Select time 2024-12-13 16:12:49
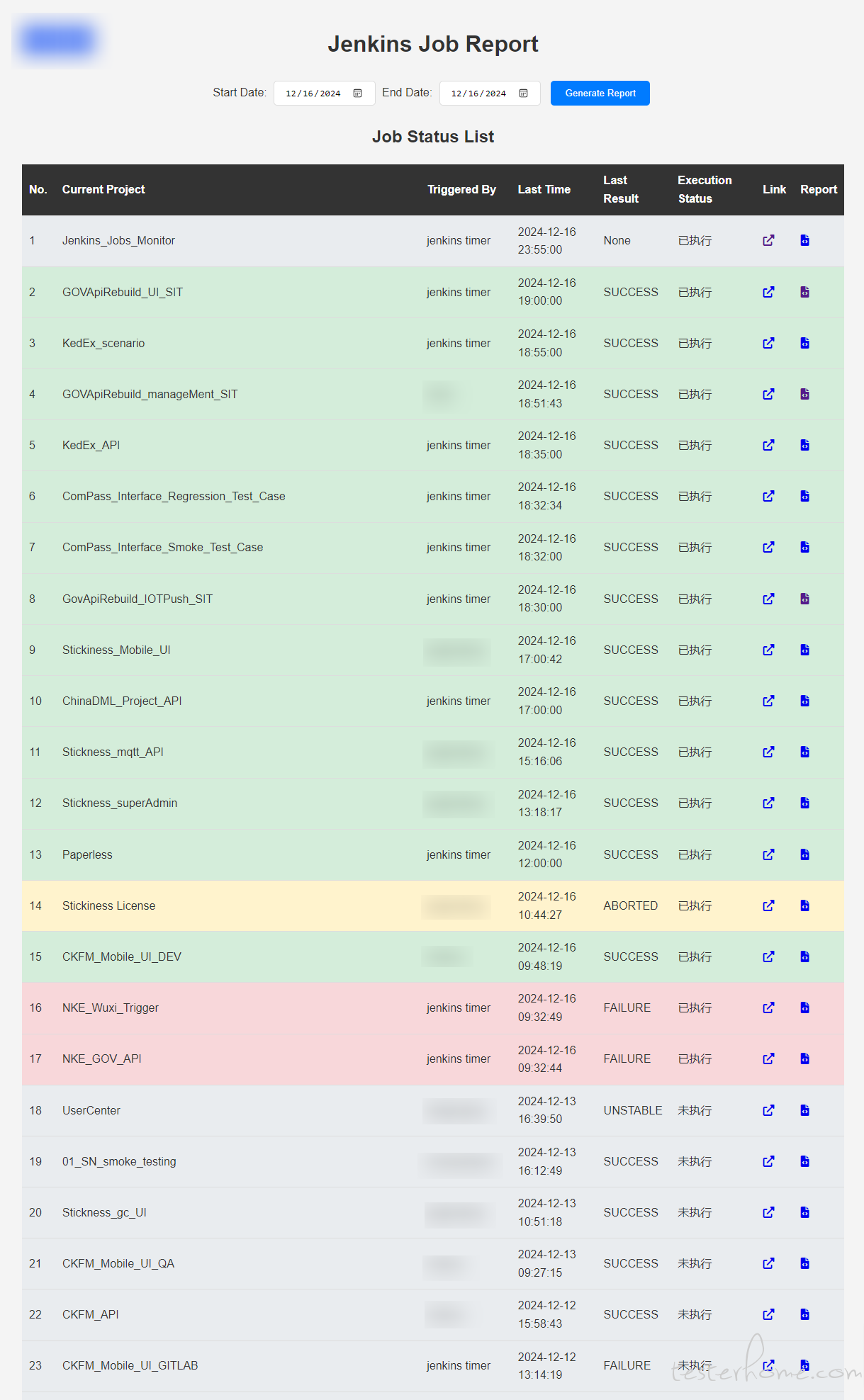The width and height of the screenshot is (864, 1400). 547,1161
